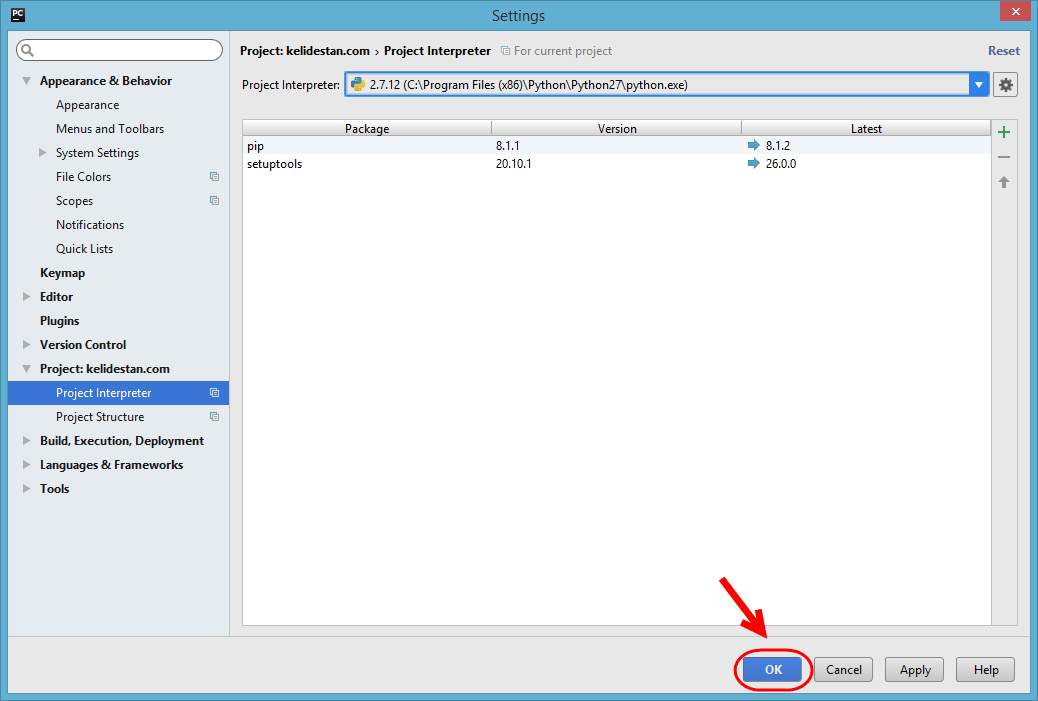This screenshot has height=701, width=1038.
Task: Click the OK button
Action: (x=773, y=670)
